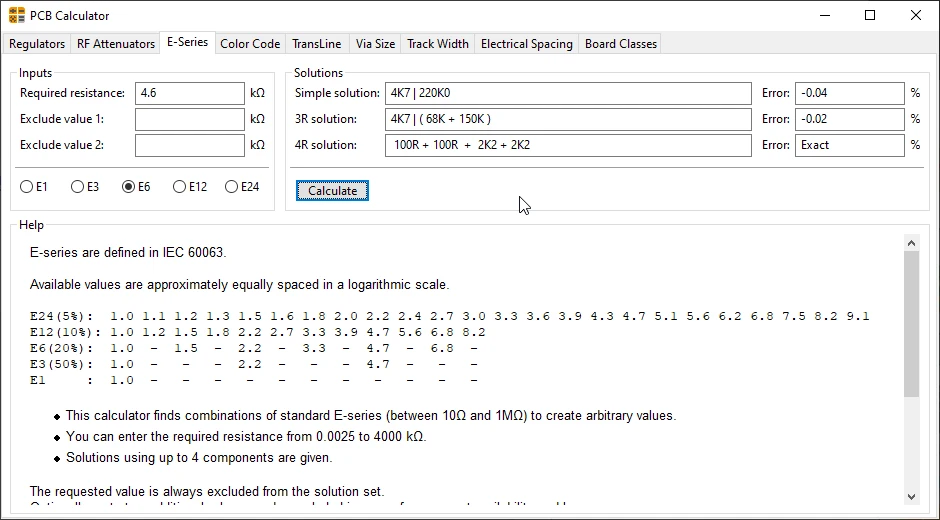The width and height of the screenshot is (940, 520).
Task: Select the E6 radio button
Action: coord(128,187)
